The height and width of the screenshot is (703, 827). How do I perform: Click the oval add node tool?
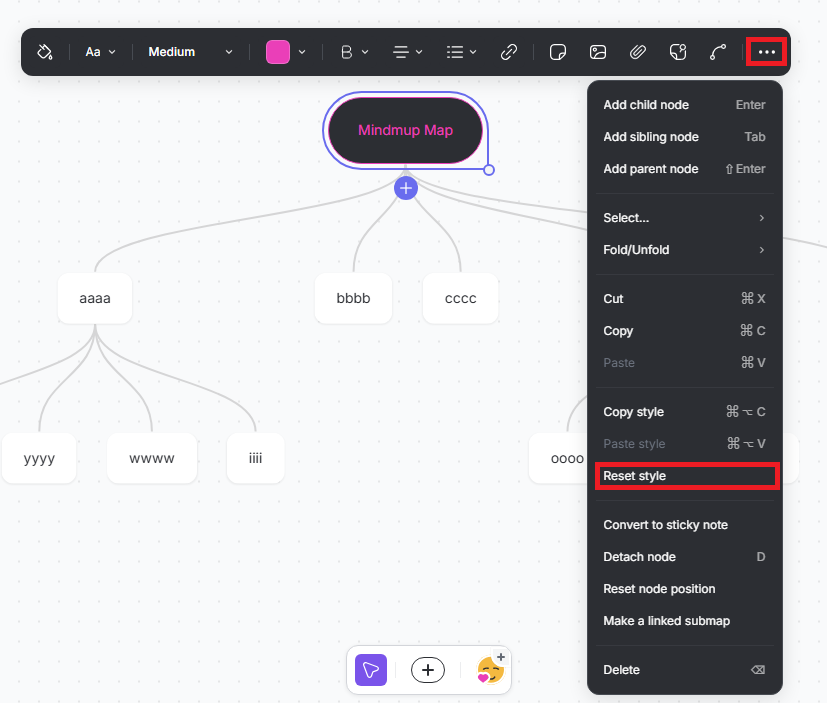[428, 670]
